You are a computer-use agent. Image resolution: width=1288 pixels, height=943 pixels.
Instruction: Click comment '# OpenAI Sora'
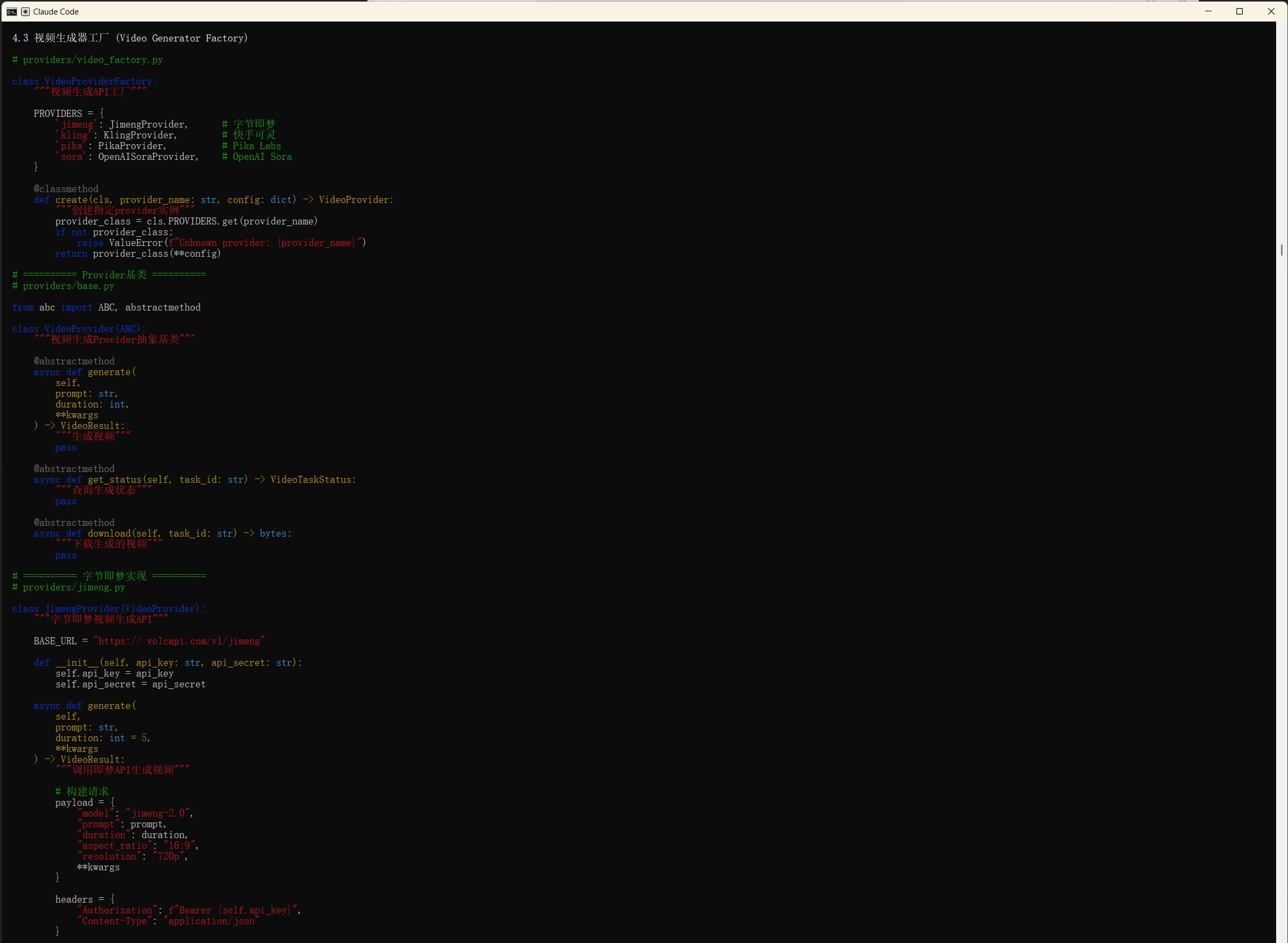pyautogui.click(x=257, y=157)
